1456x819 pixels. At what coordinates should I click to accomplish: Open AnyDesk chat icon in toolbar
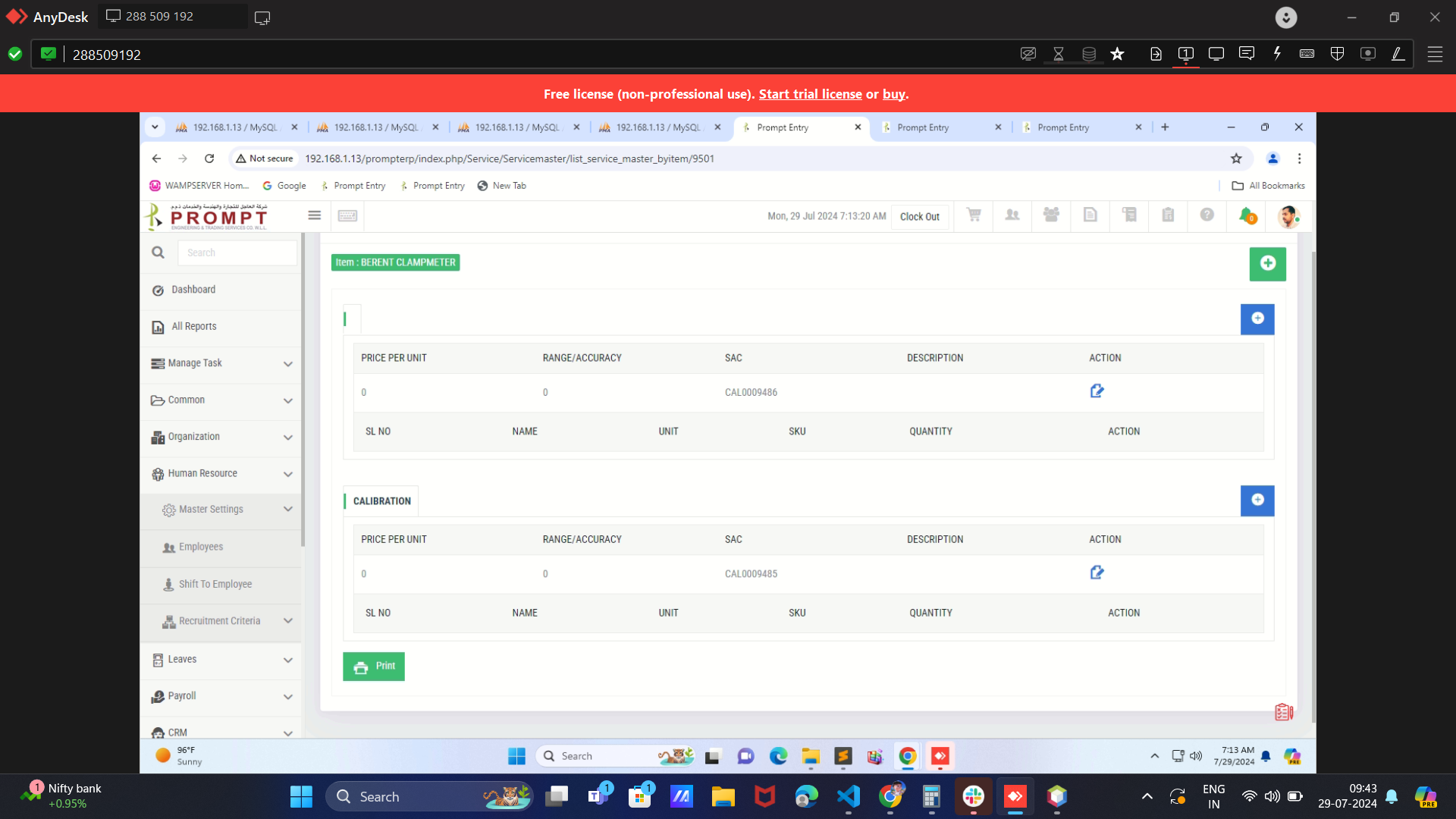(x=1246, y=54)
